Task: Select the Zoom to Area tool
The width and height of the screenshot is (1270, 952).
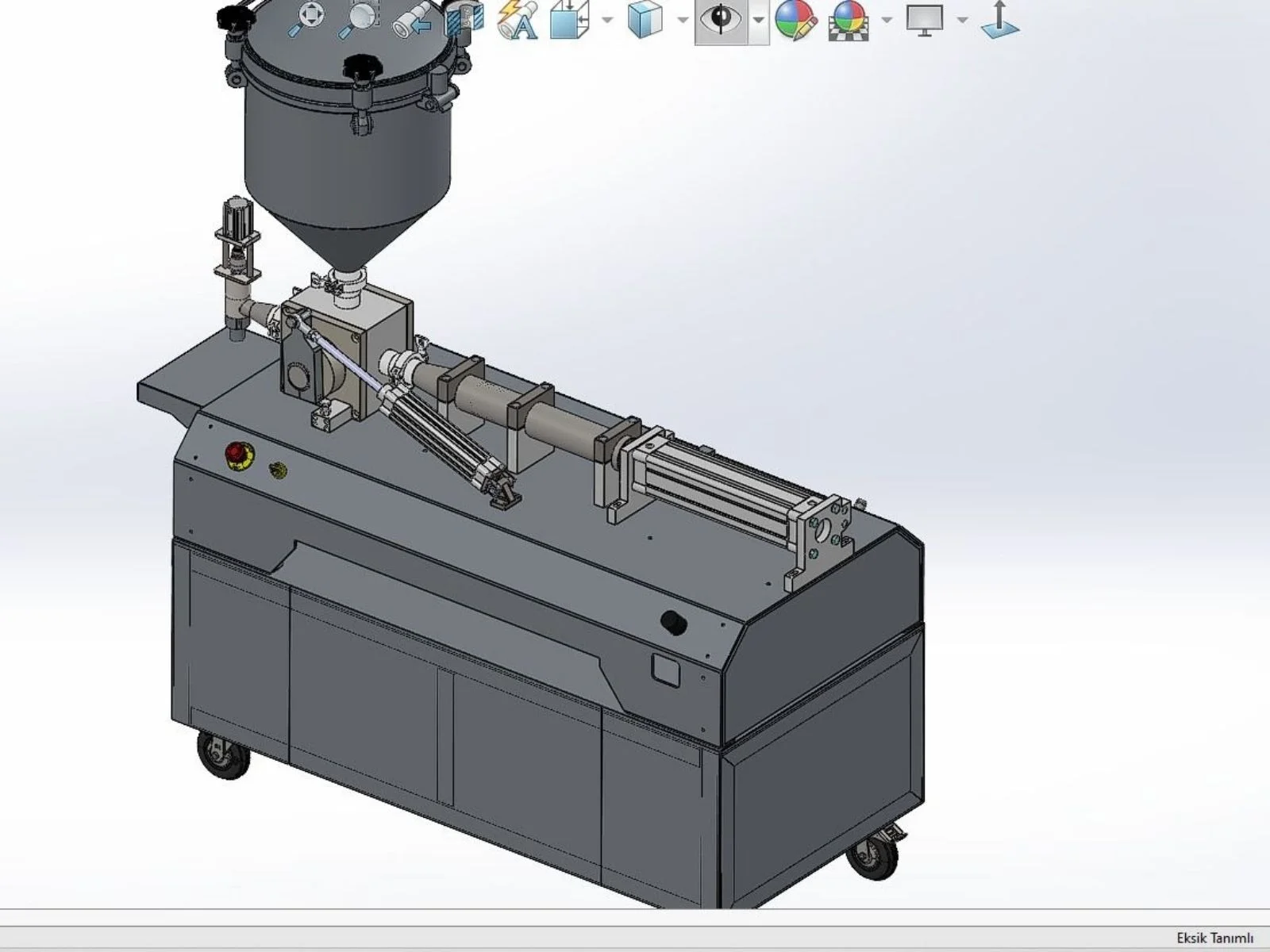Action: [358, 19]
